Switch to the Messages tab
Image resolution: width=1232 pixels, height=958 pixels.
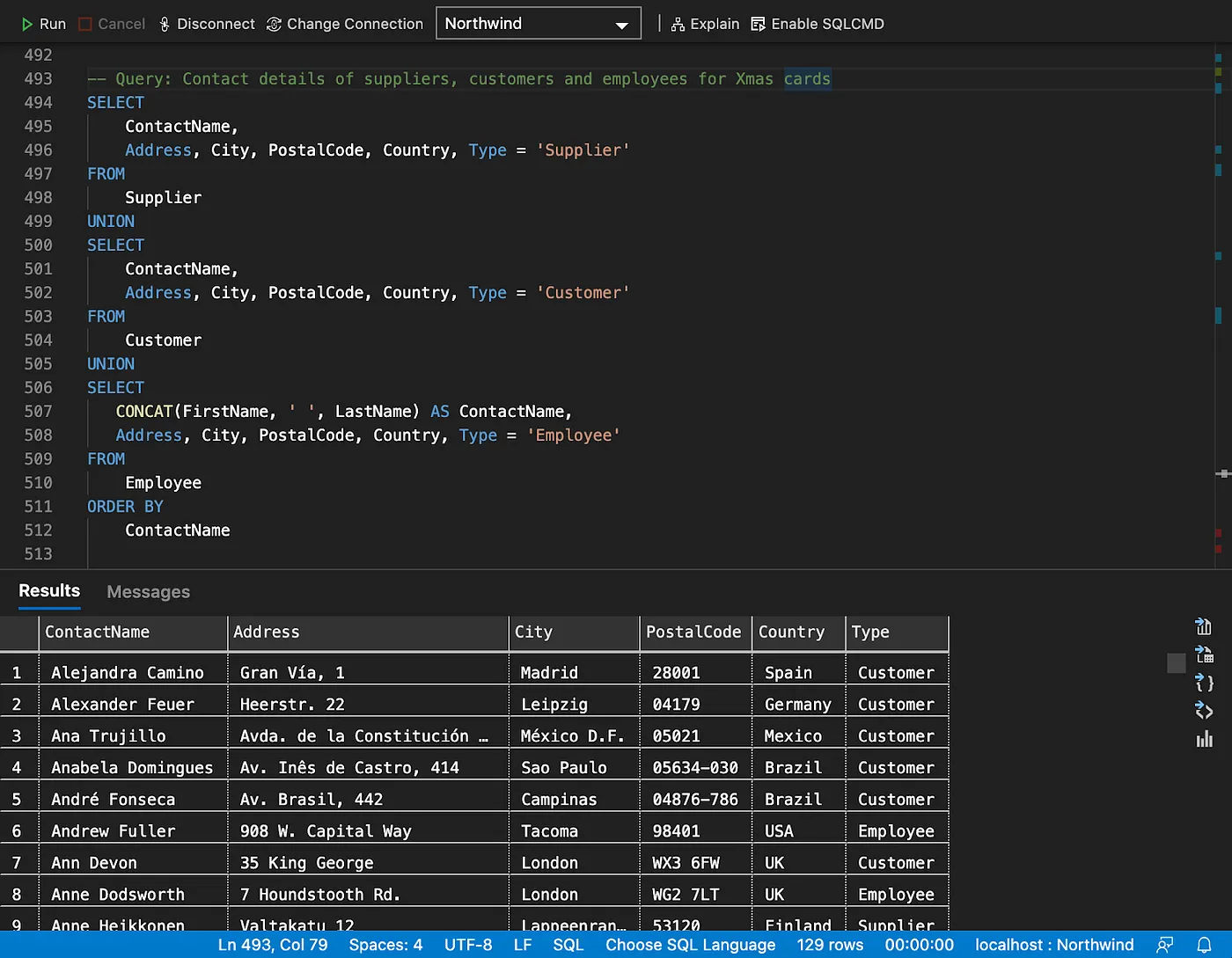tap(148, 592)
